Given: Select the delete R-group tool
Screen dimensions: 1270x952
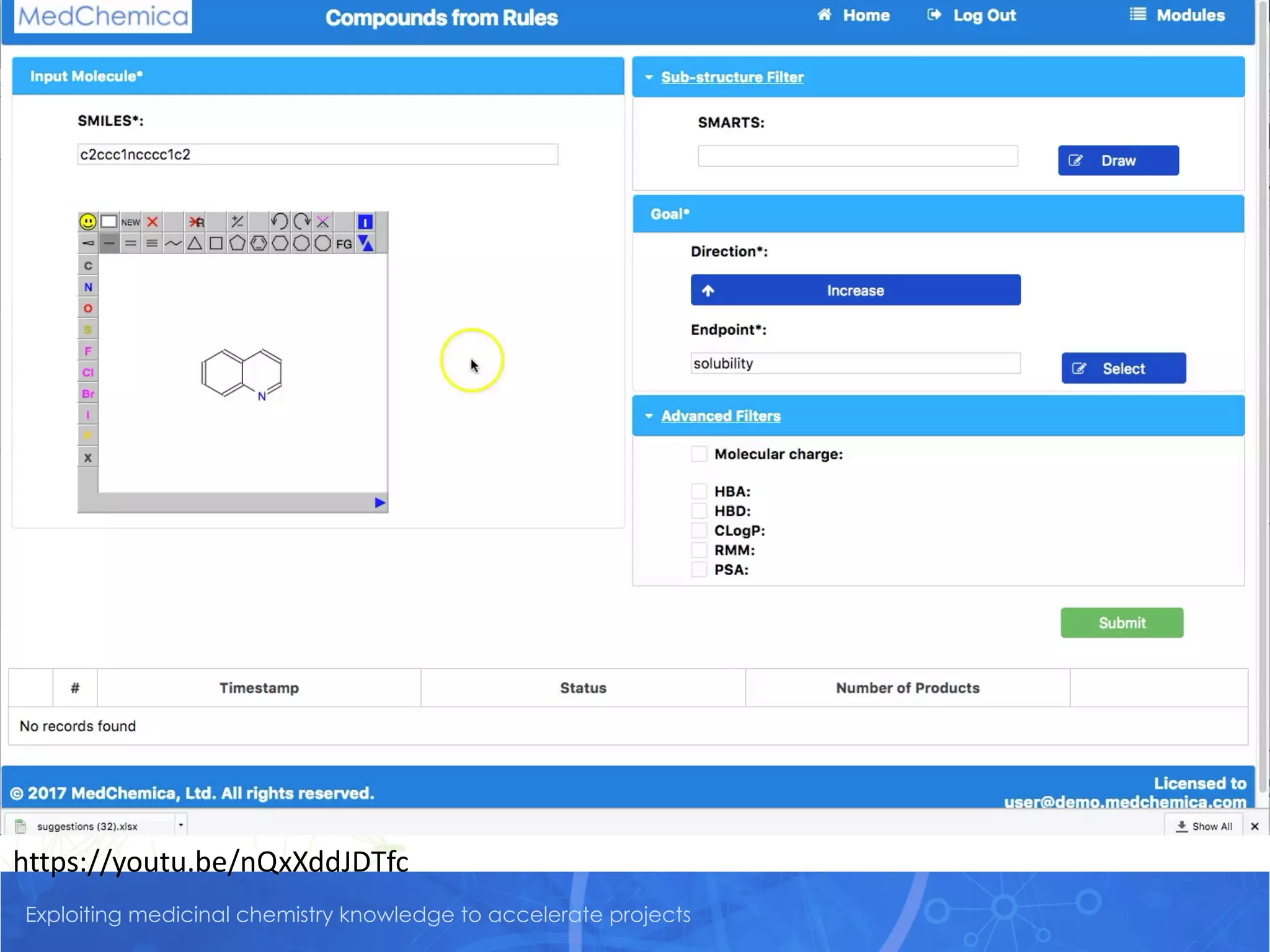Looking at the screenshot, I should click(x=196, y=222).
